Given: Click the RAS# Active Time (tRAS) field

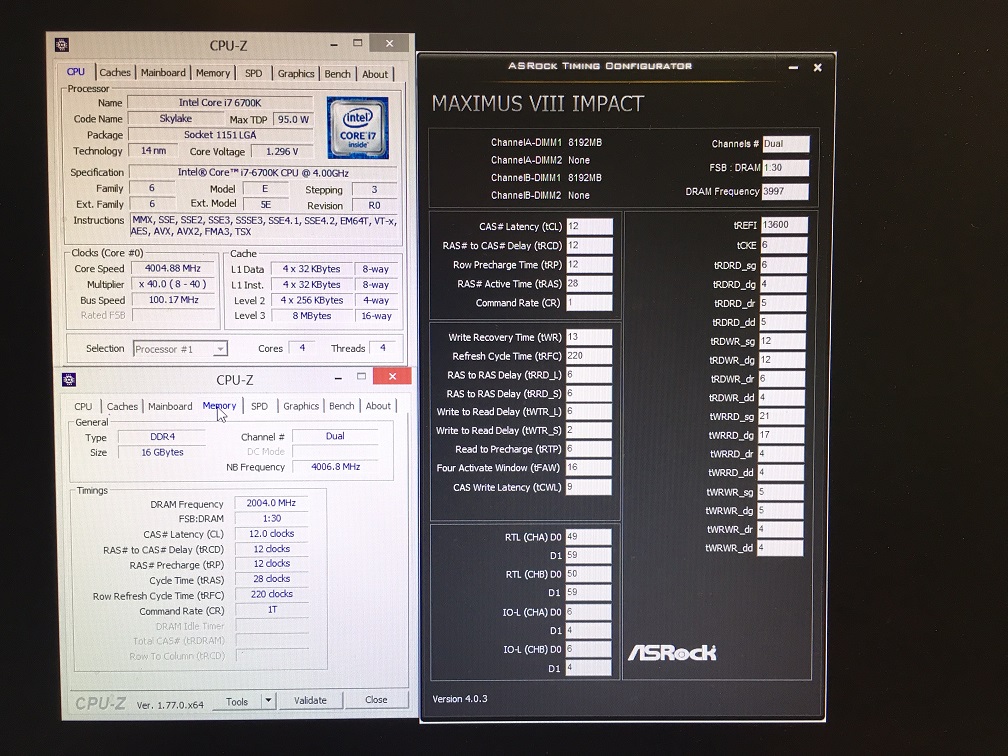Looking at the screenshot, I should 589,284.
